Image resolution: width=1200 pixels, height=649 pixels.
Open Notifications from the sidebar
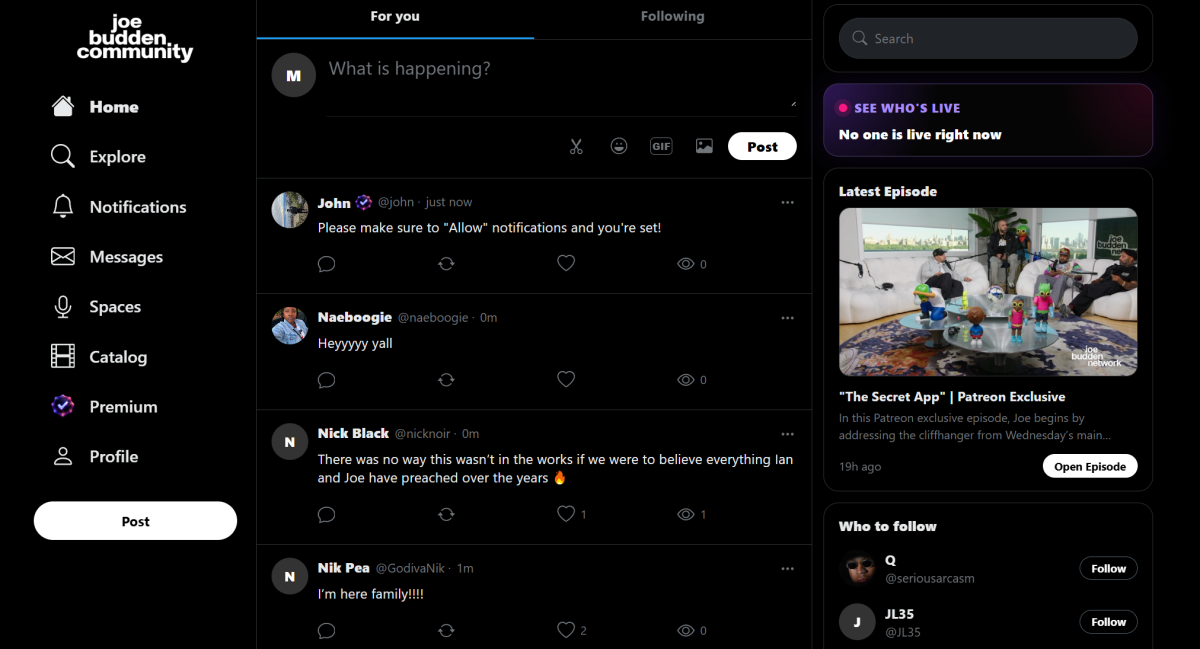[118, 207]
